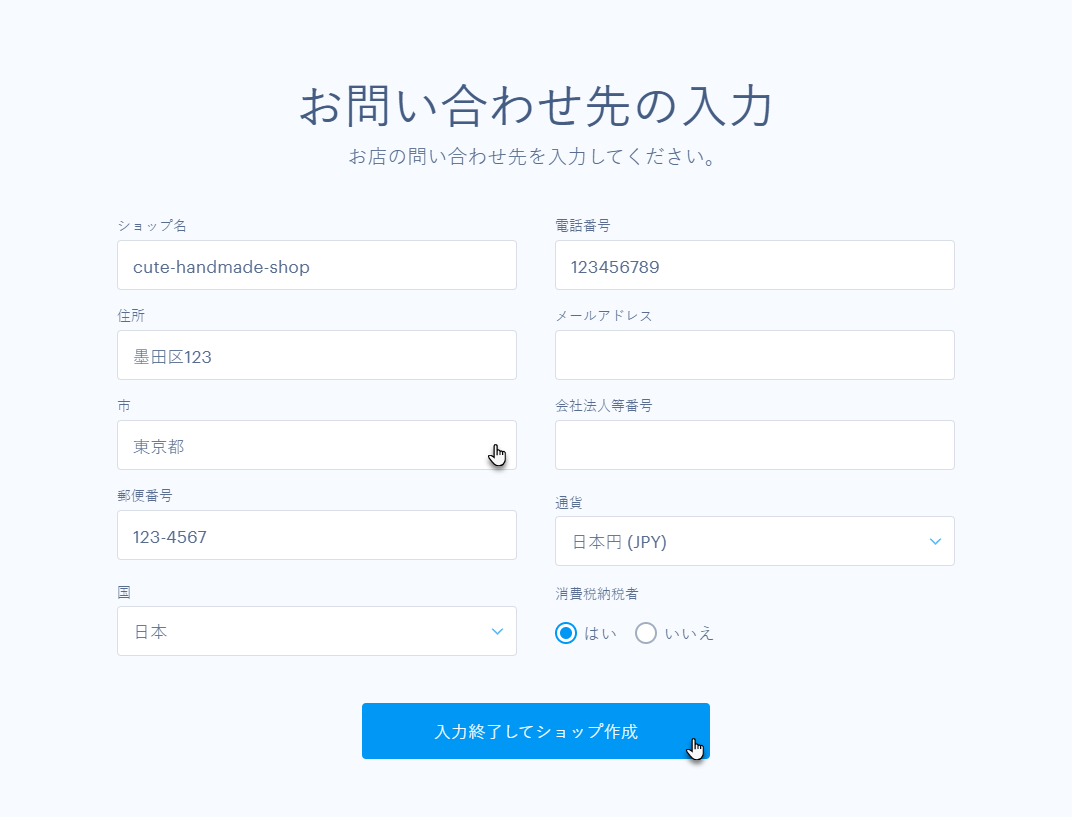This screenshot has width=1072, height=817.
Task: Select the はい consumption tax radio button
Action: click(566, 633)
